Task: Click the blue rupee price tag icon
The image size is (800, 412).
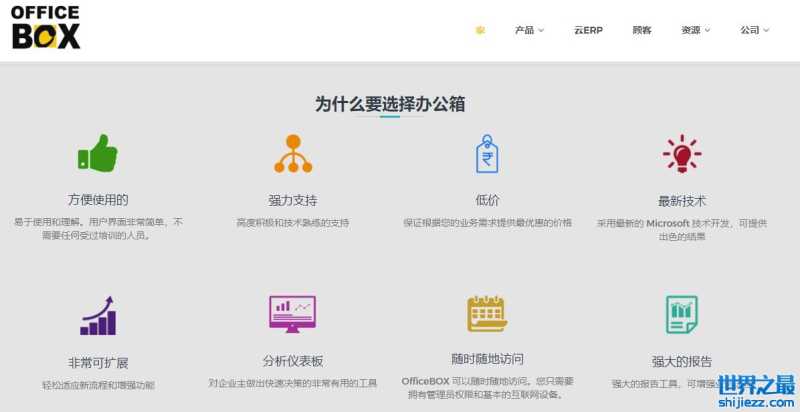Action: [487, 154]
